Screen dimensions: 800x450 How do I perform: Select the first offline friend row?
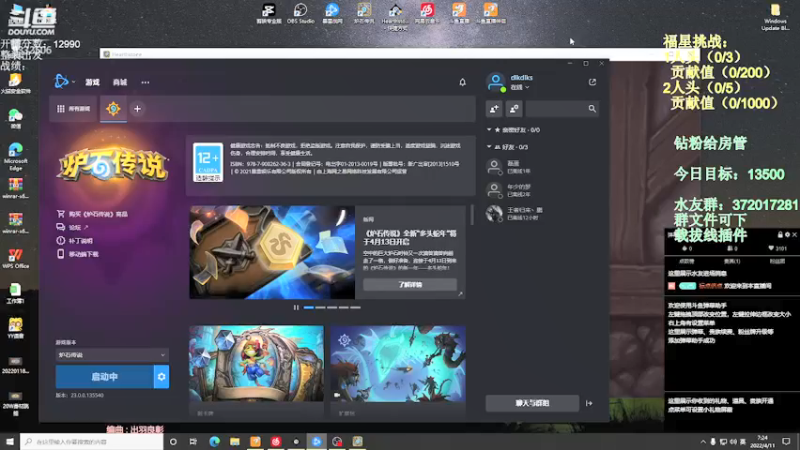tap(542, 167)
